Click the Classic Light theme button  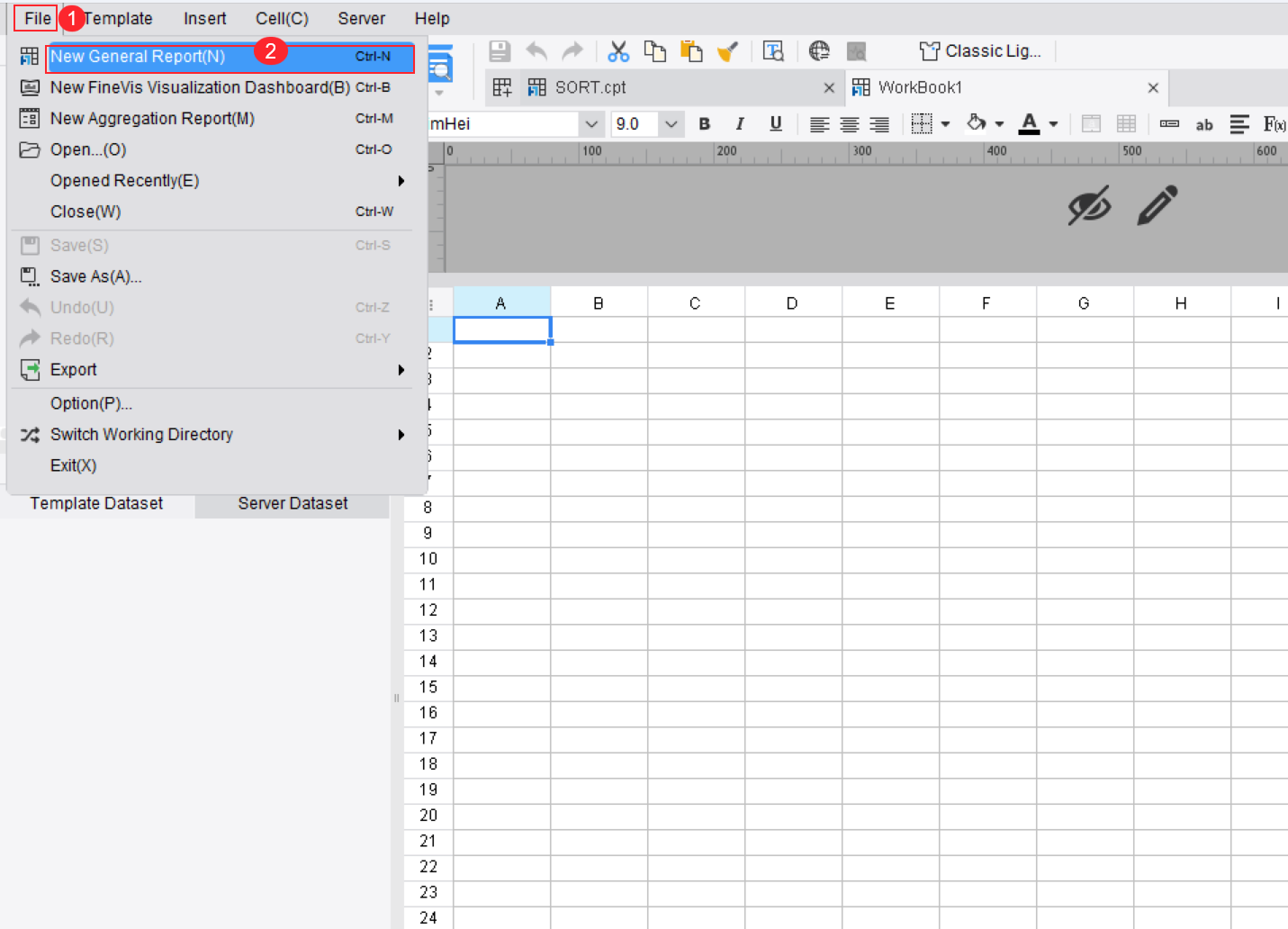980,51
